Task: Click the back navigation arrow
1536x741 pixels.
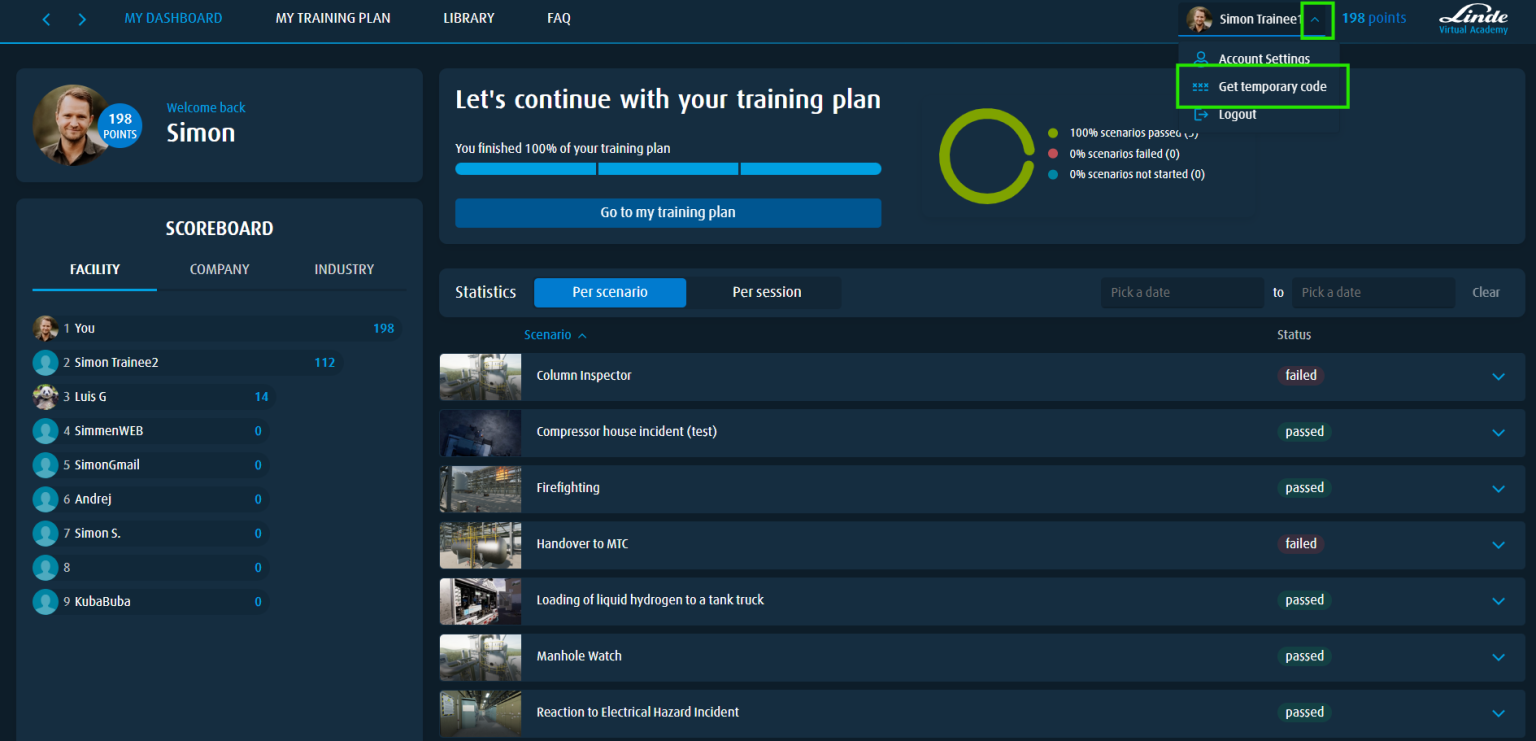Action: tap(46, 18)
